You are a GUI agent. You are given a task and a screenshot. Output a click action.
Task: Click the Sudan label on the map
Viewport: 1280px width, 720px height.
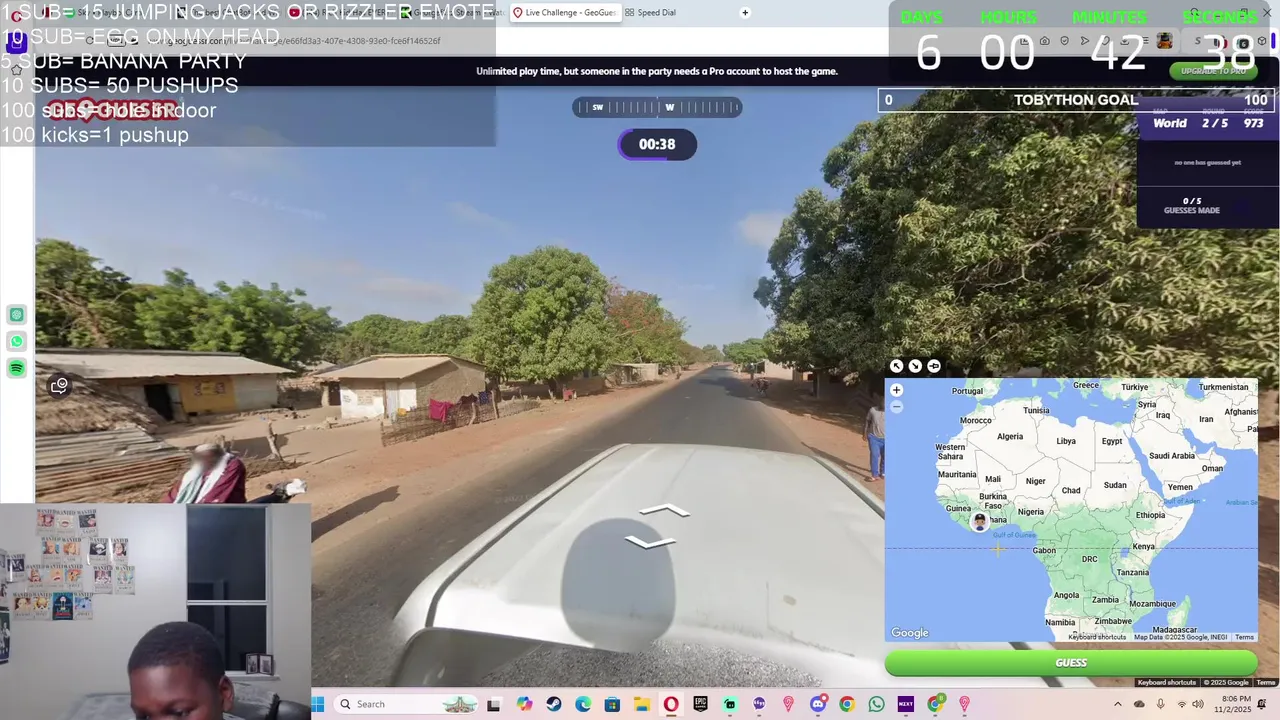(x=1115, y=485)
